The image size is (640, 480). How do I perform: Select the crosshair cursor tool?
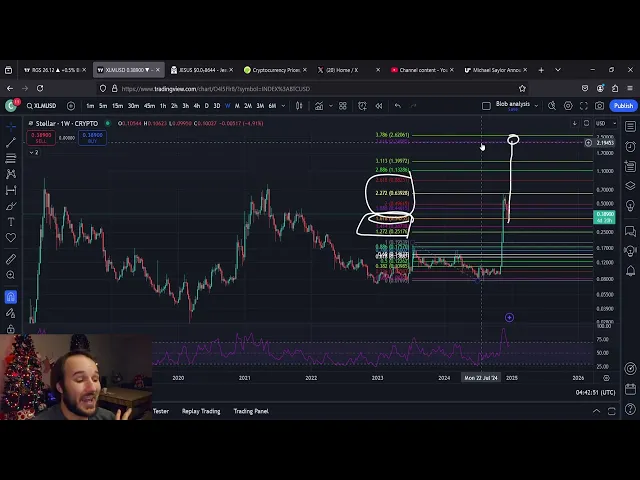click(11, 127)
